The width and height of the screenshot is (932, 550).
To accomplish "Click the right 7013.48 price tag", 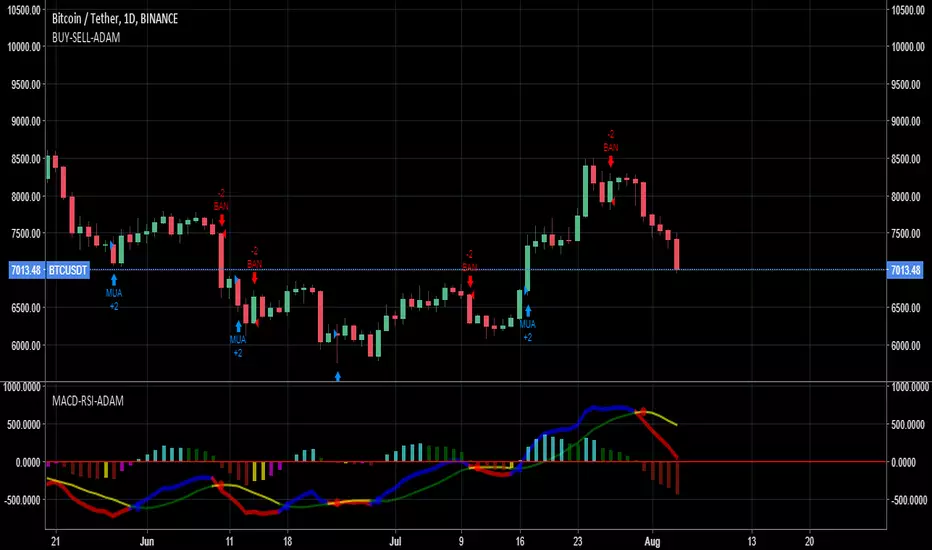I will pos(905,270).
